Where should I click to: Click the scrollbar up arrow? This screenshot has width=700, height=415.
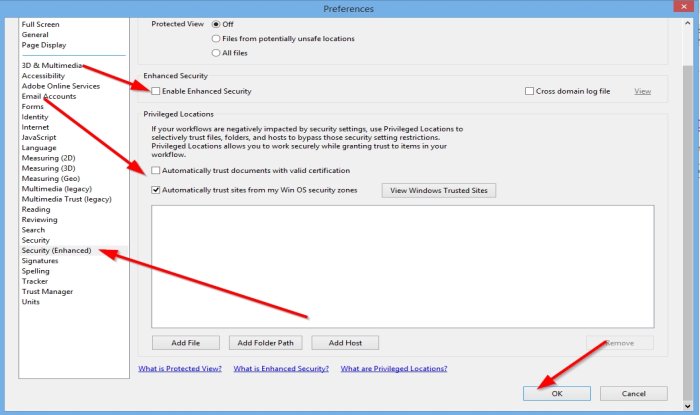click(x=688, y=23)
